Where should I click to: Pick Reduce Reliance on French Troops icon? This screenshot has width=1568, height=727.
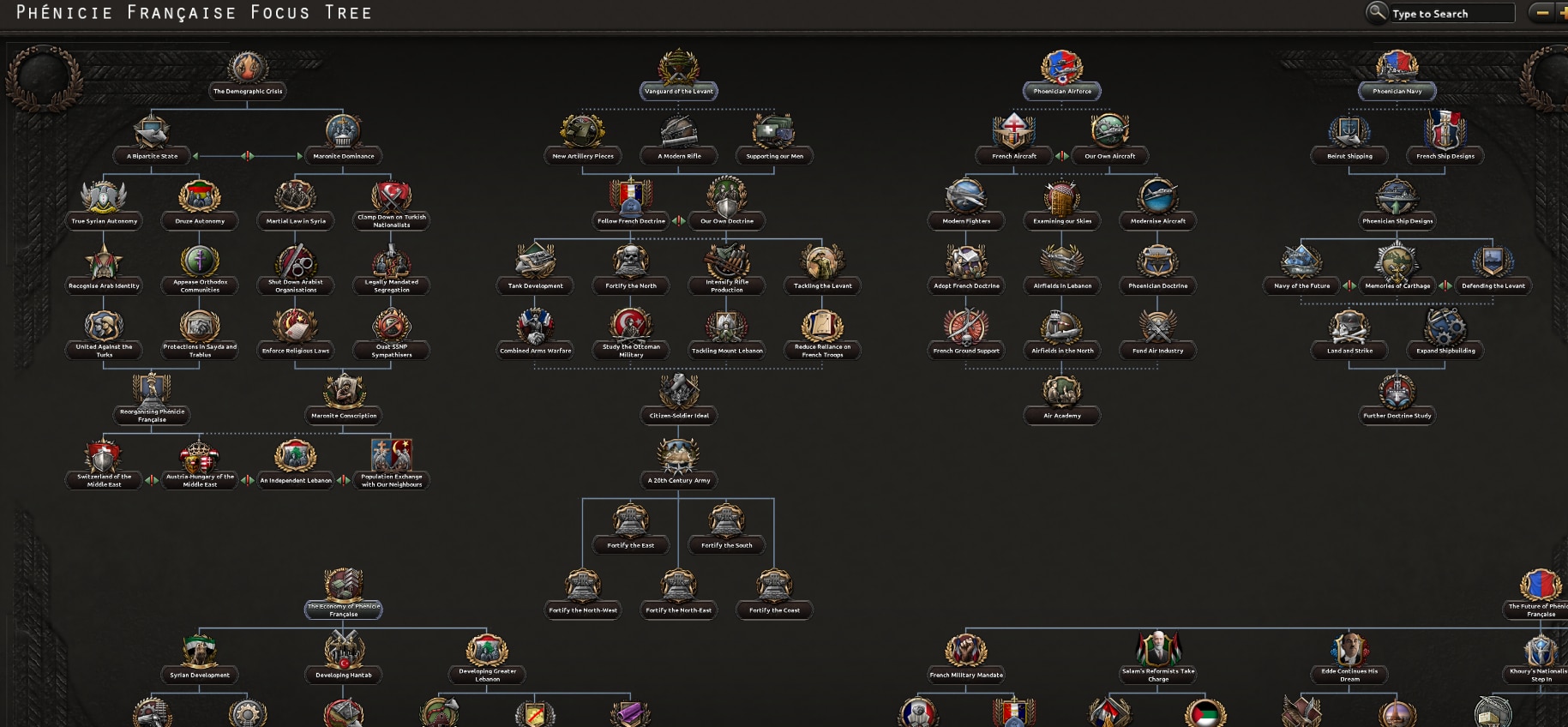click(823, 325)
